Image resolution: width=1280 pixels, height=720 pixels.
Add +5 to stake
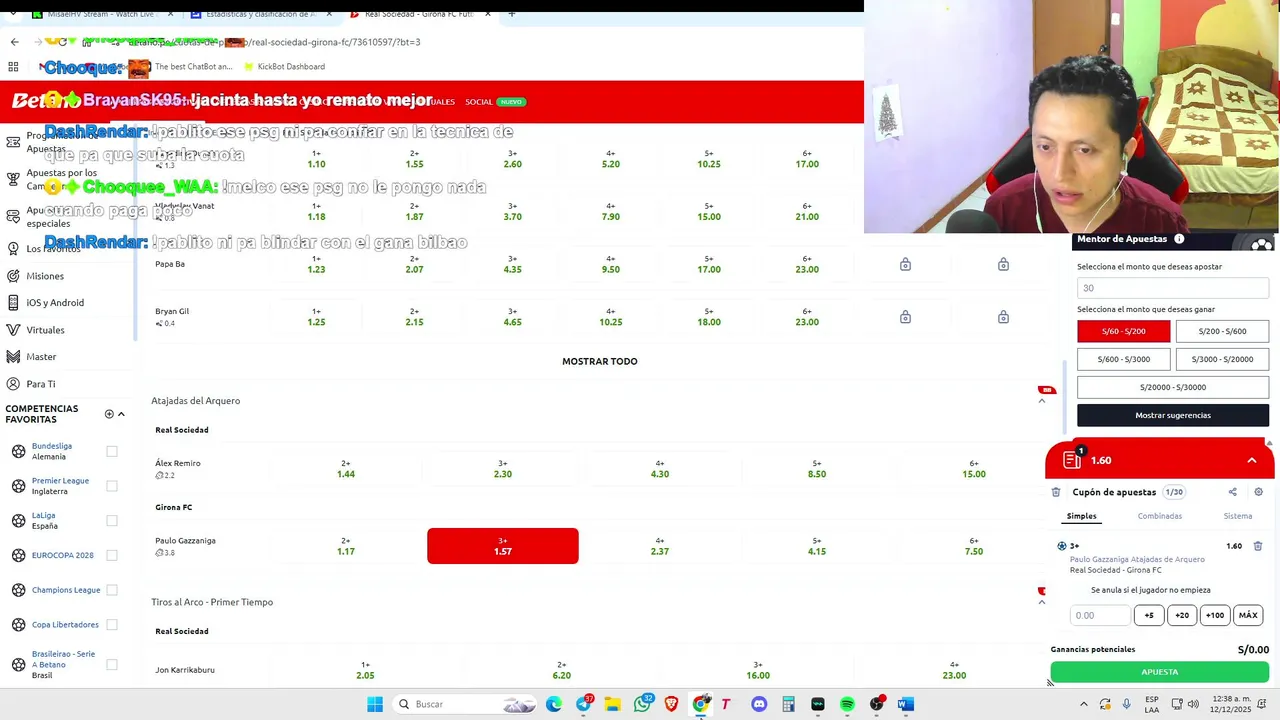point(1149,615)
